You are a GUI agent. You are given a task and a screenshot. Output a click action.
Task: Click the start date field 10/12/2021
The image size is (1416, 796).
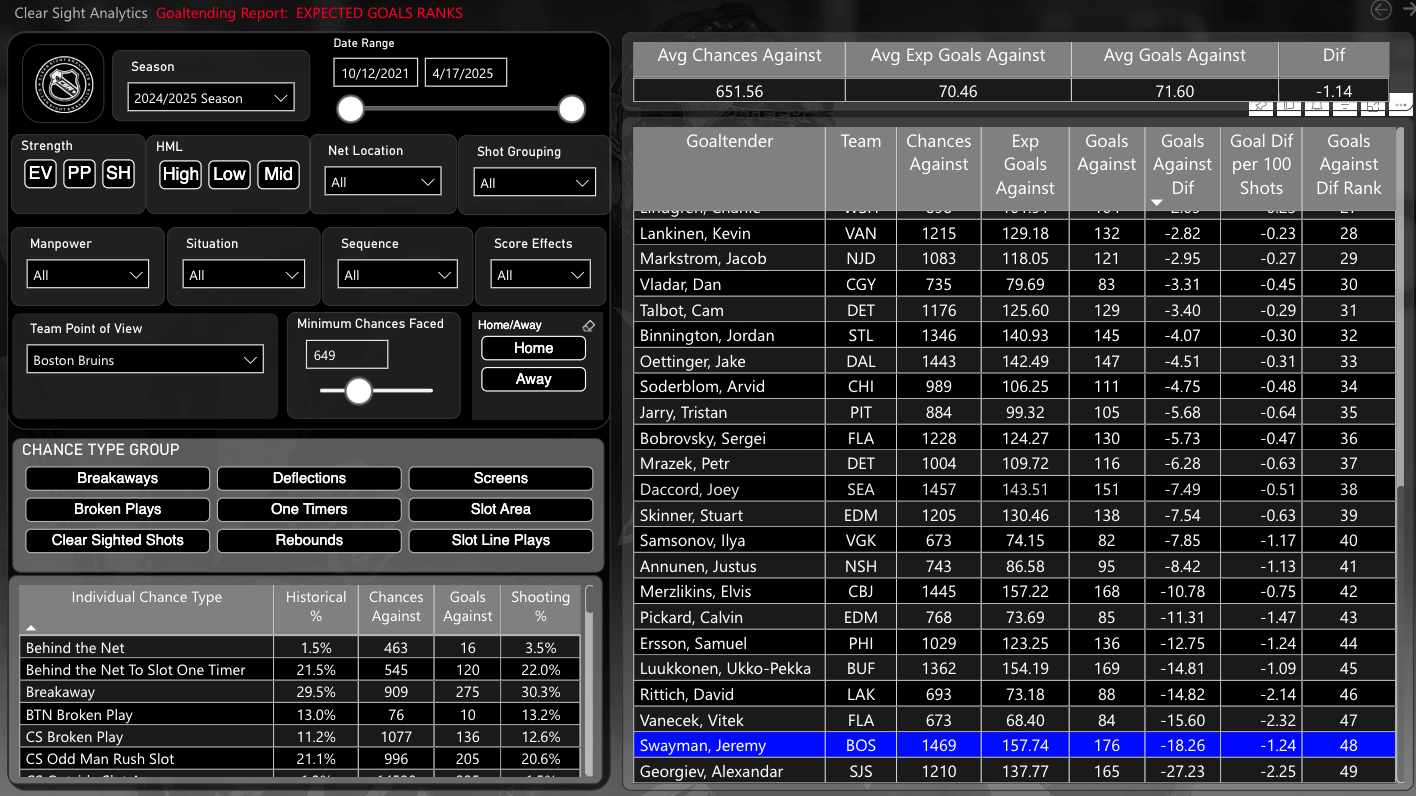[x=377, y=73]
